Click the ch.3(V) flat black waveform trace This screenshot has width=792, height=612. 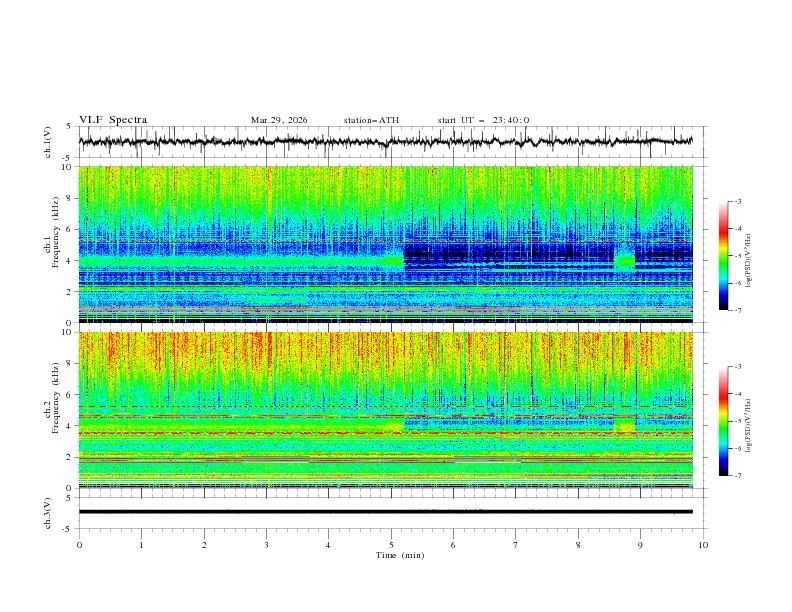(386, 512)
